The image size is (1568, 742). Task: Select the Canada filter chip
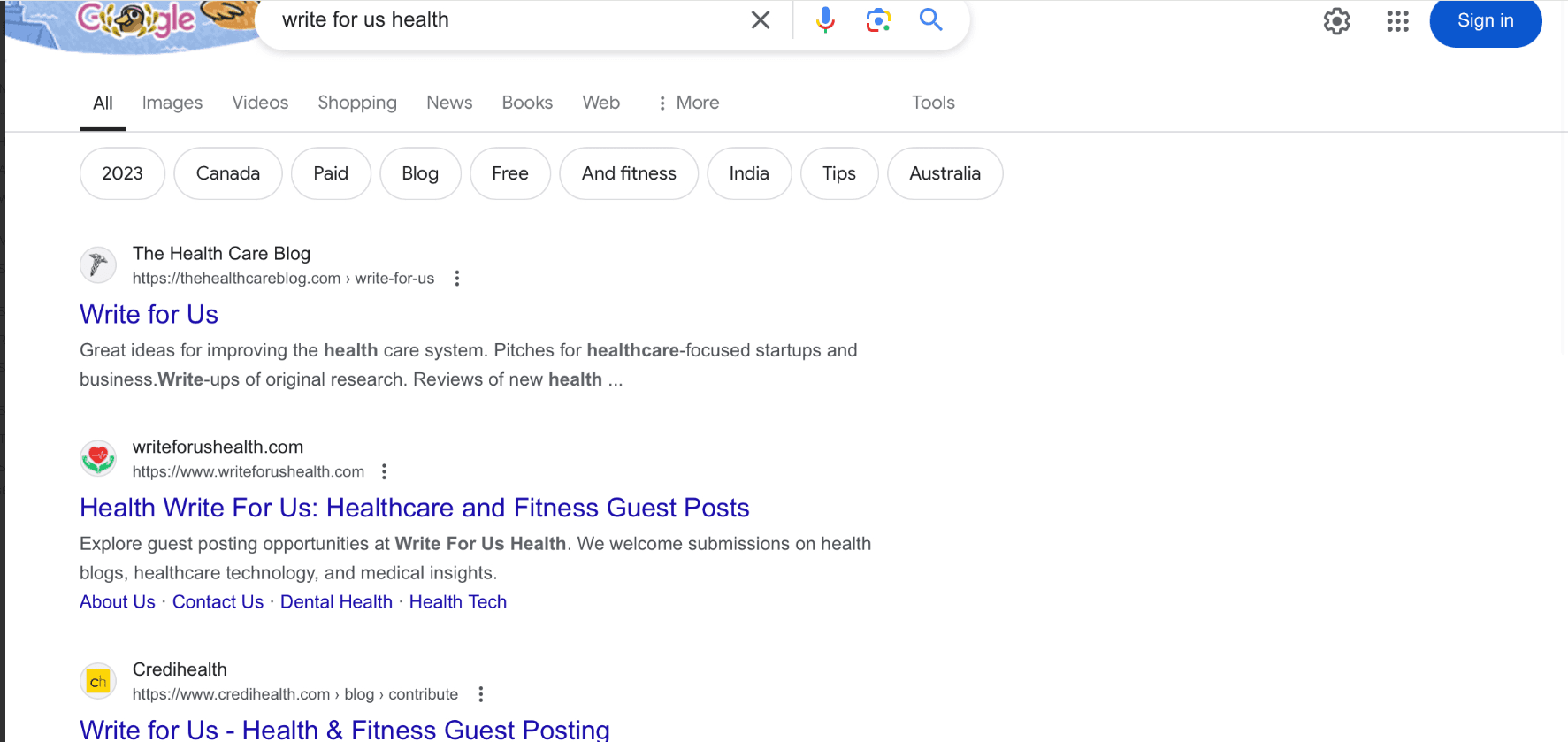(228, 173)
